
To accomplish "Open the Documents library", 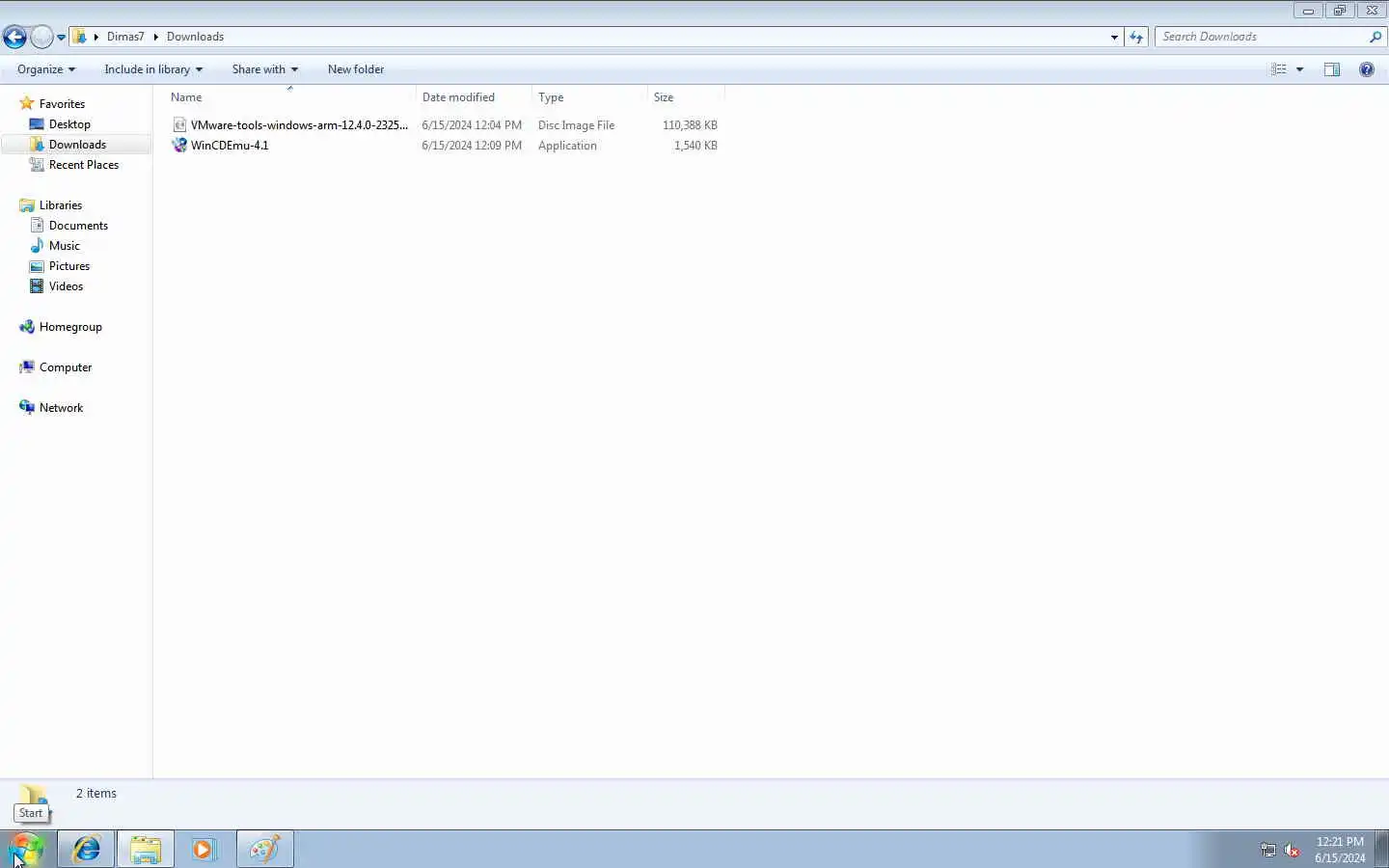I will 78,226.
